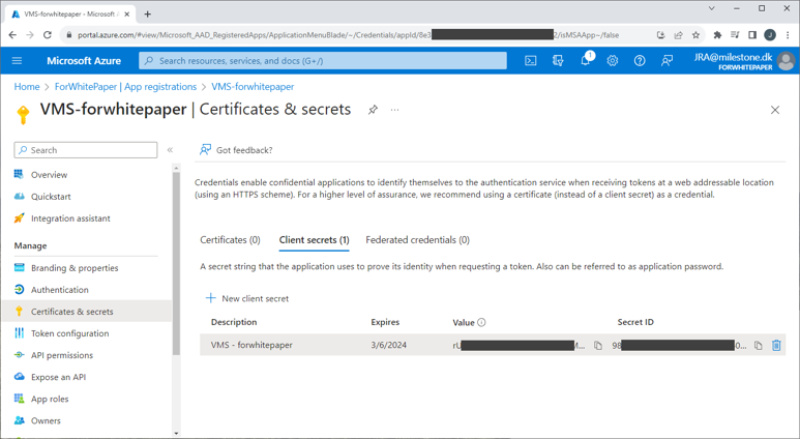Open the blade's more options ellipsis
Viewport: 800px width, 439px height.
pos(395,109)
